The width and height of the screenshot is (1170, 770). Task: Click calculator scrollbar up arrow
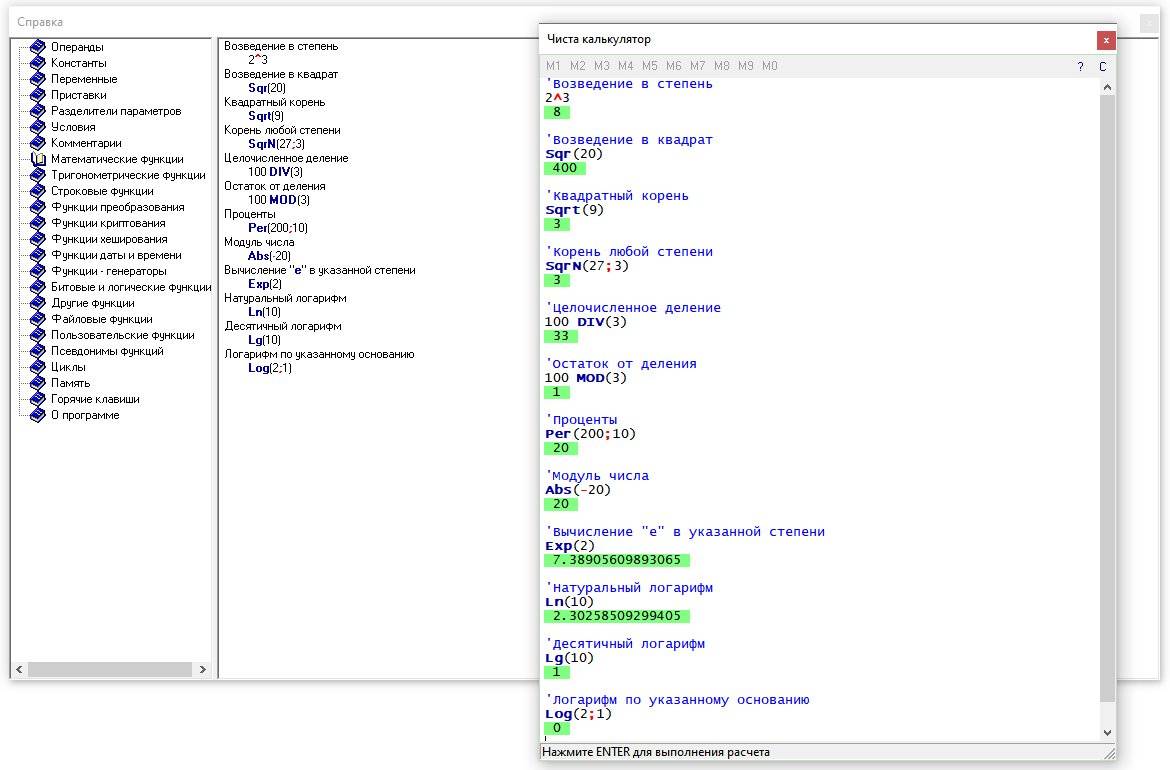coord(1107,87)
